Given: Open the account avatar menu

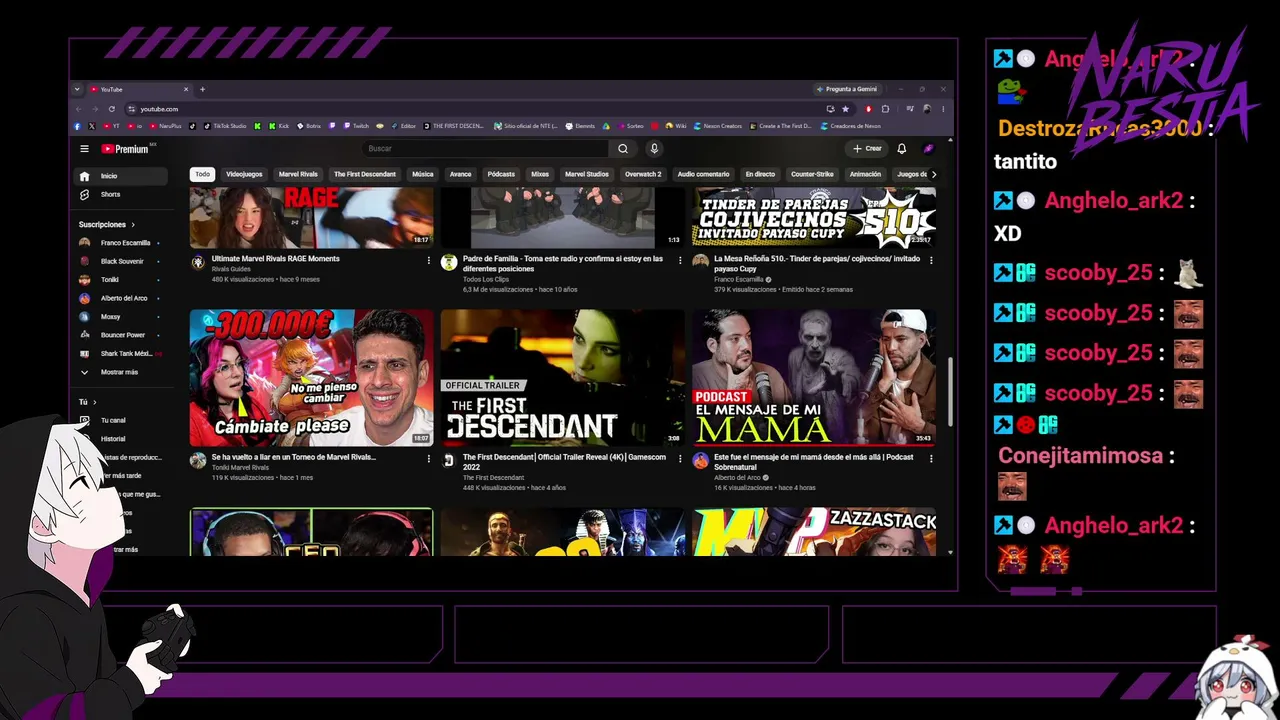Looking at the screenshot, I should coord(928,149).
